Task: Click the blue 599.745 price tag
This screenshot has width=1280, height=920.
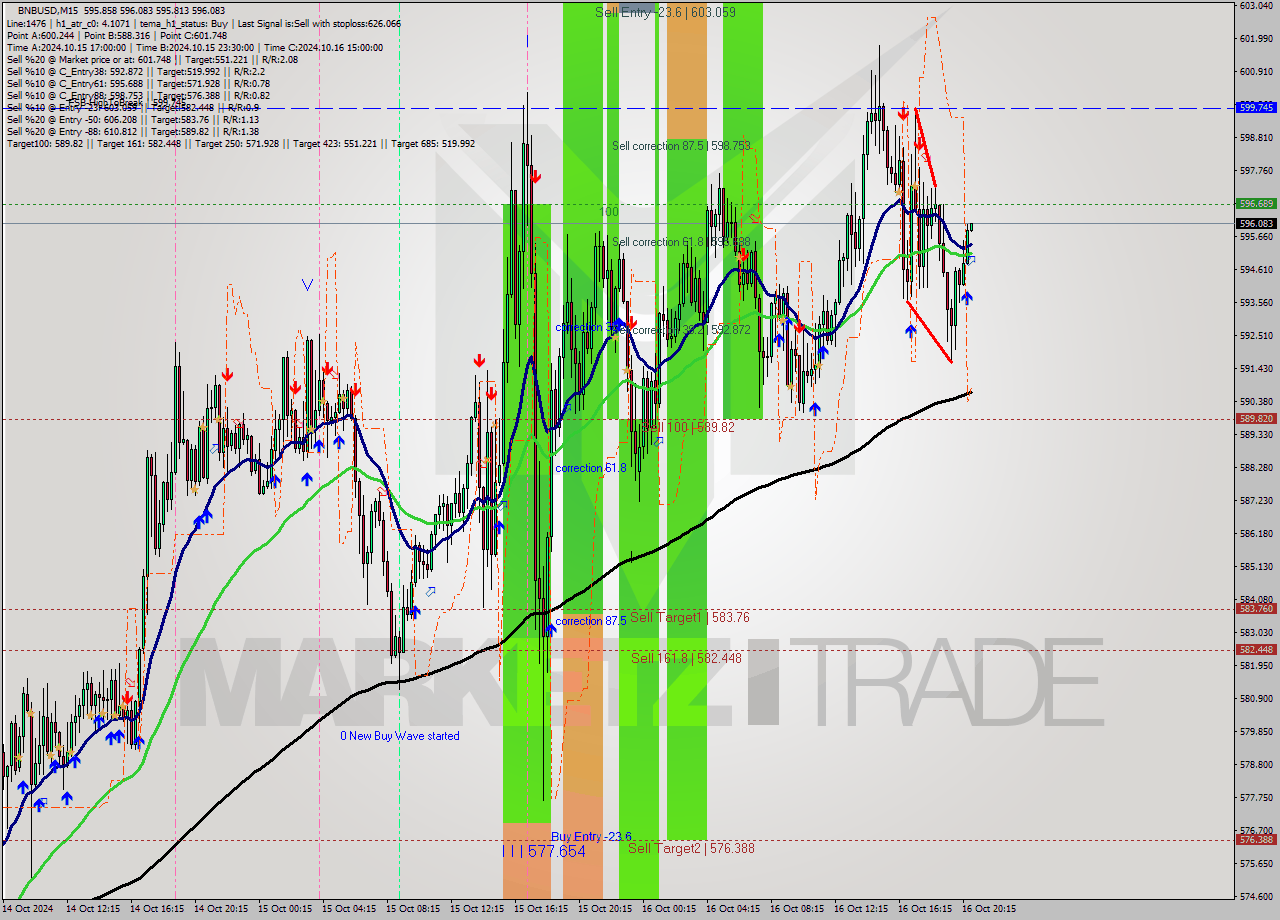Action: (1256, 107)
